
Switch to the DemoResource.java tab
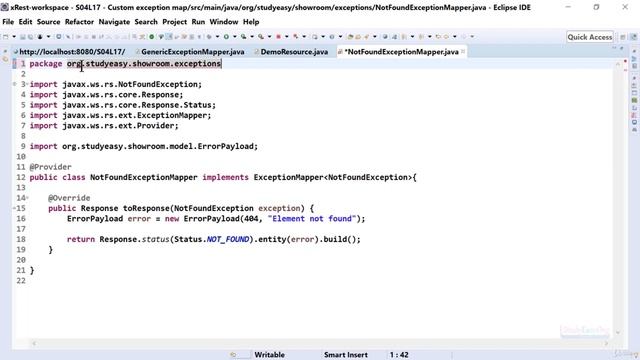click(291, 52)
